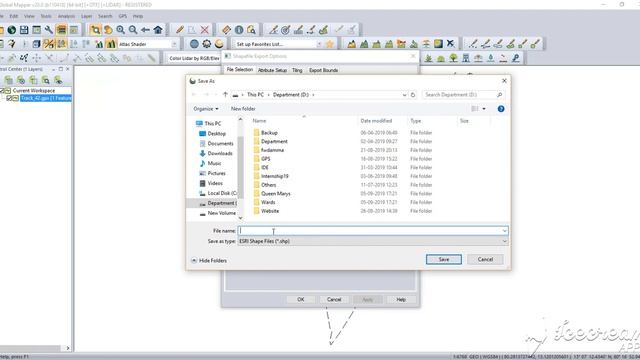This screenshot has width=640, height=360.
Task: Open the Atlas Shader dropdown
Action: click(x=174, y=44)
